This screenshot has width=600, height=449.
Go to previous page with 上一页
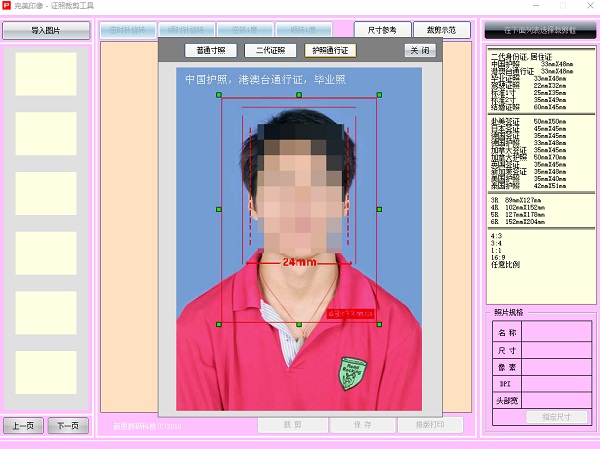click(23, 426)
